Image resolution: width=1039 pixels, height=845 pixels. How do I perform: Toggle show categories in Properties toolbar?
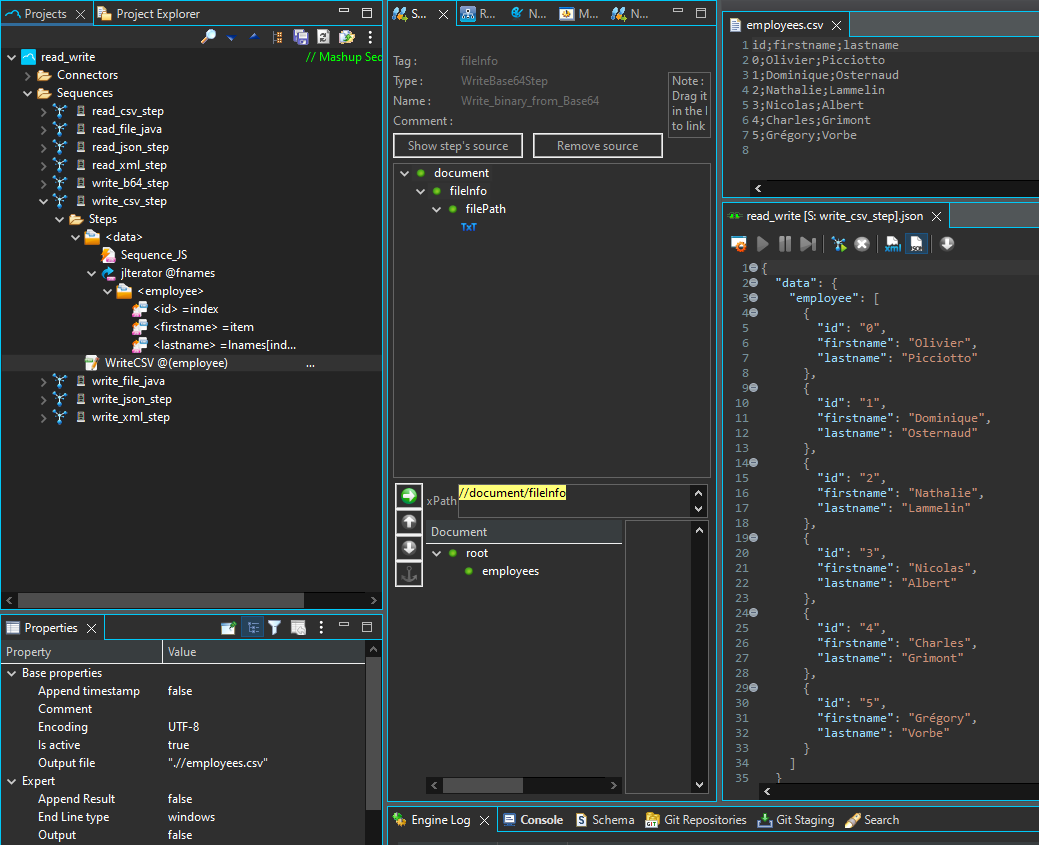pos(252,628)
